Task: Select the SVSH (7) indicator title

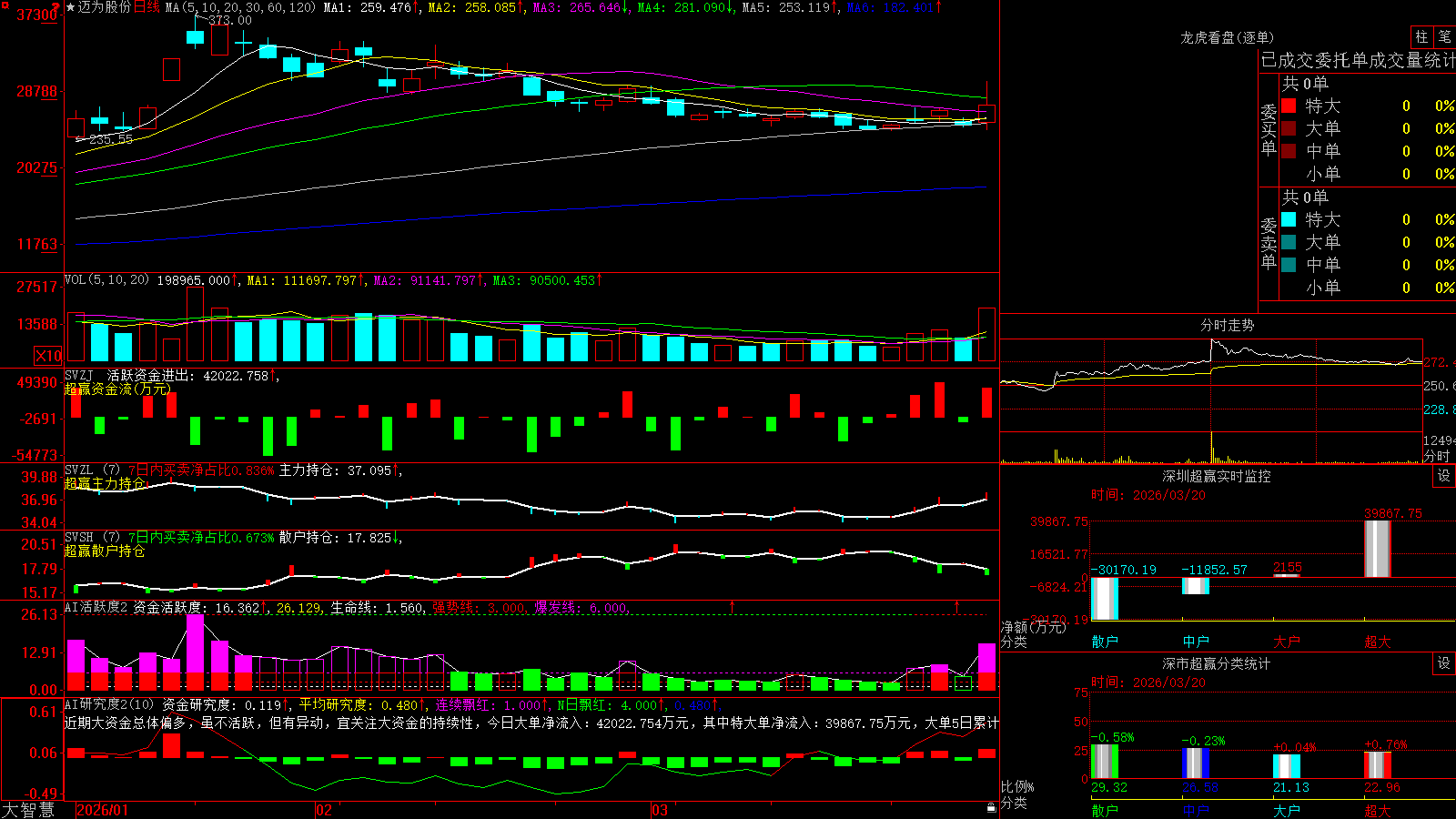Action: coord(92,538)
